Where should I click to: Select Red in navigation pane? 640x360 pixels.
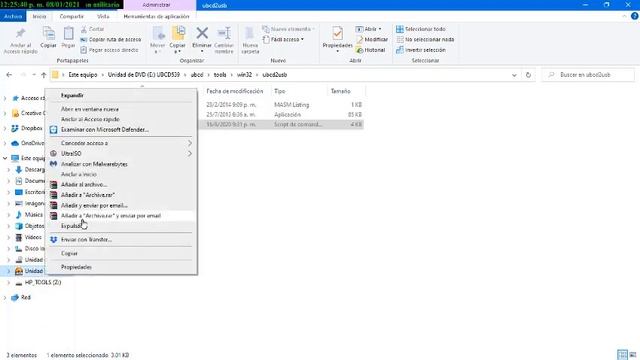point(26,298)
